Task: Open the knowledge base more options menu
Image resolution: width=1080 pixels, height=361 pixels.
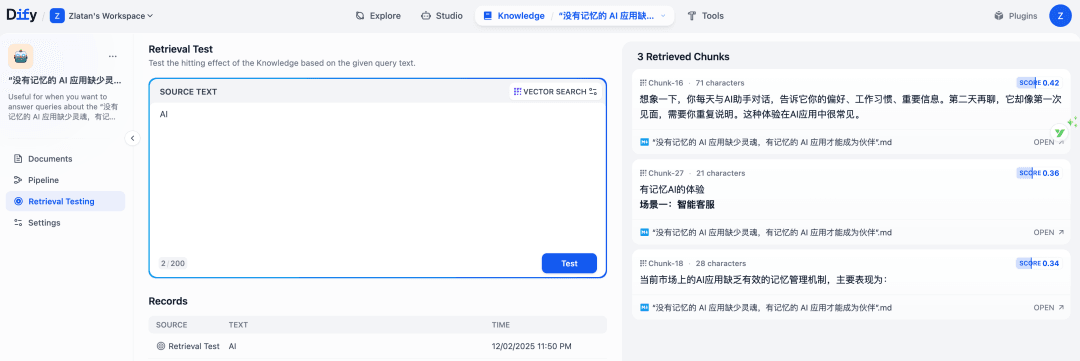Action: [113, 56]
